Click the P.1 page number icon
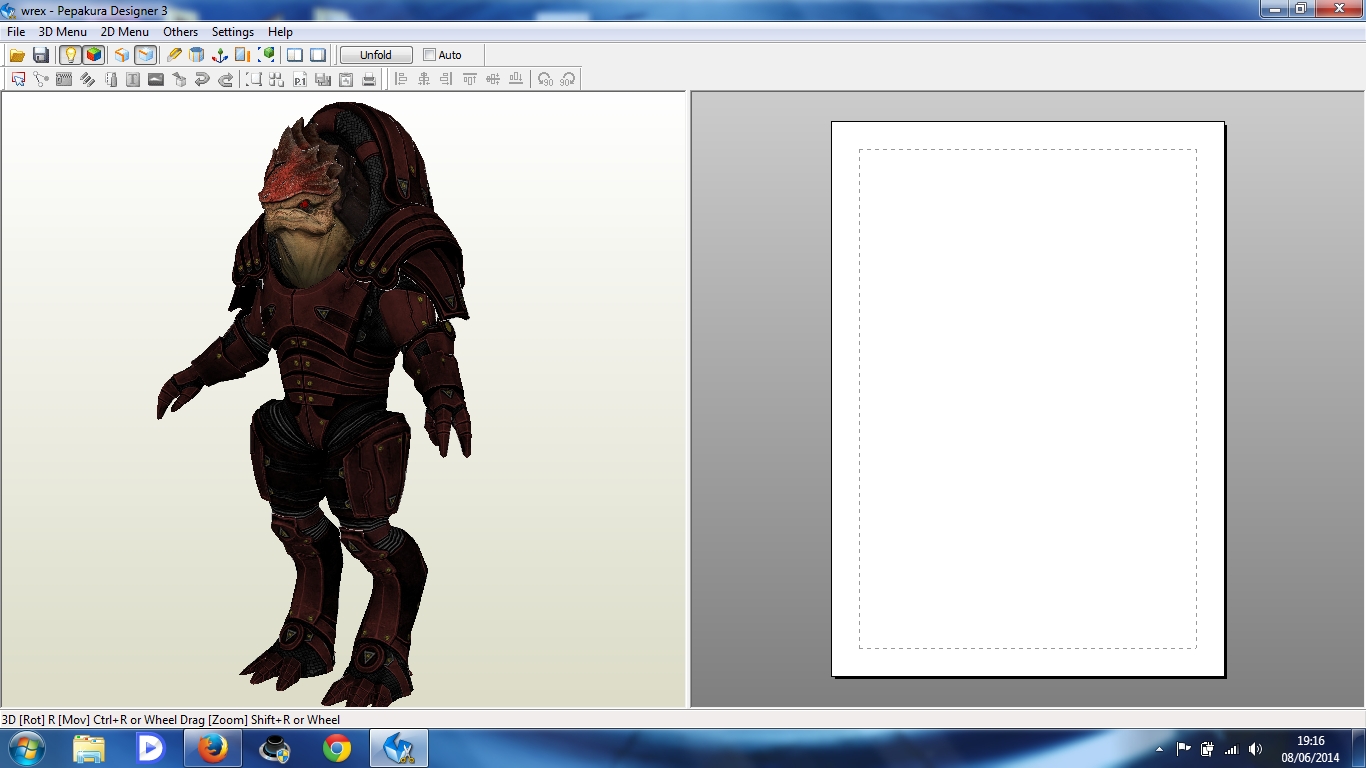1366x768 pixels. point(300,79)
